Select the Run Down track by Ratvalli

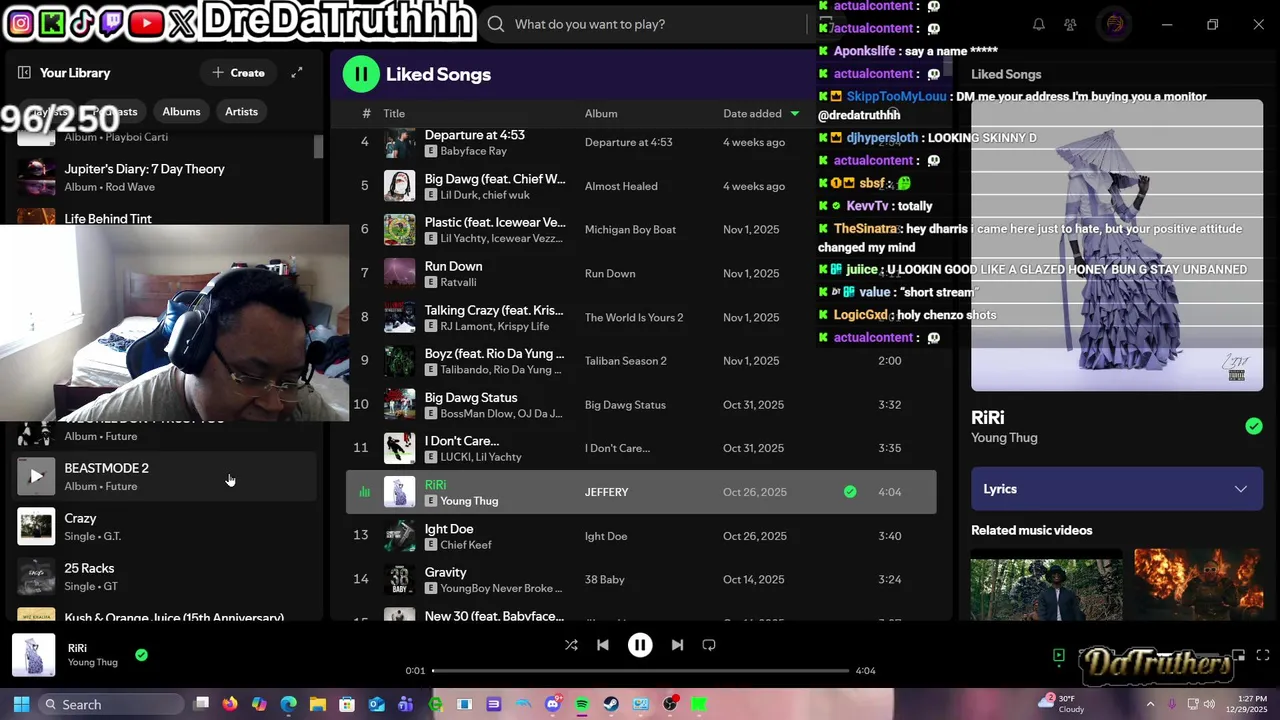pyautogui.click(x=641, y=273)
